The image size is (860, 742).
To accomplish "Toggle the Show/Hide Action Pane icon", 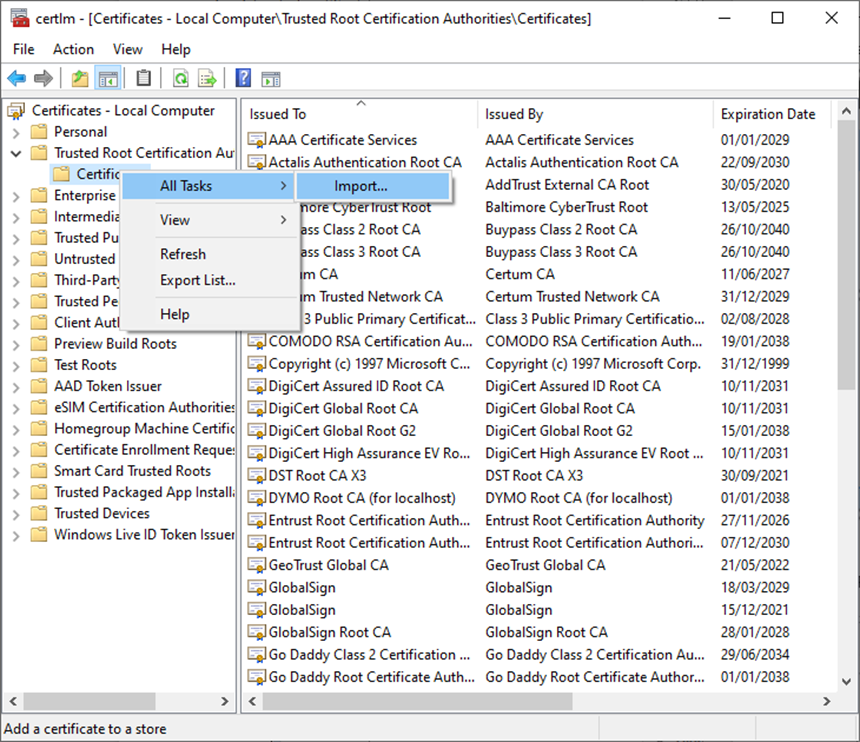I will [x=271, y=79].
